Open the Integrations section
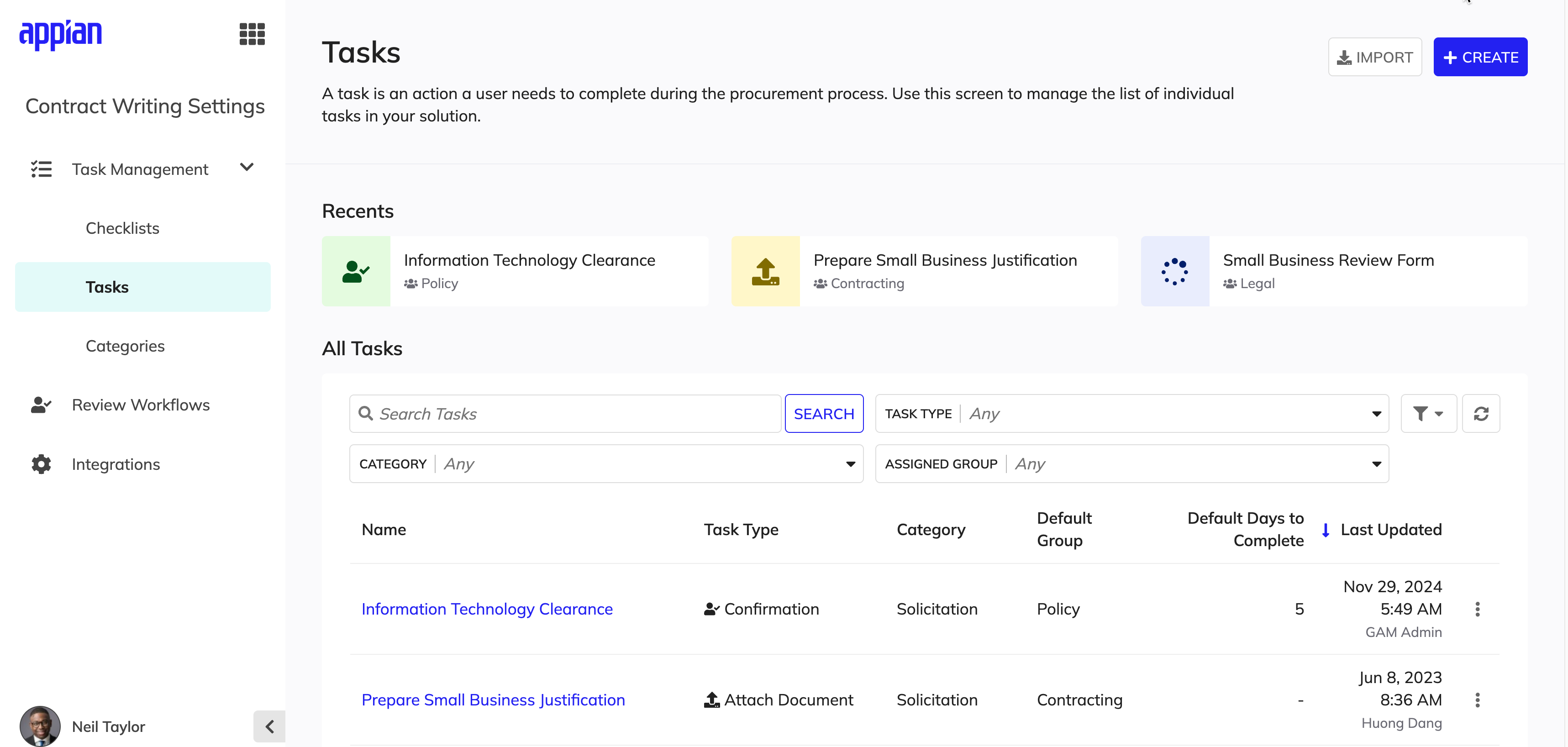 click(116, 464)
